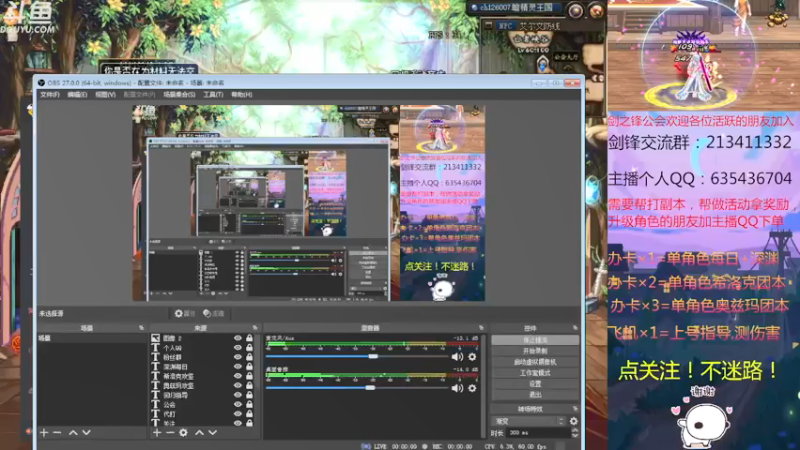Click the 滤镜 filters button above docks
Screen dimensions: 800x450
[x=213, y=313]
